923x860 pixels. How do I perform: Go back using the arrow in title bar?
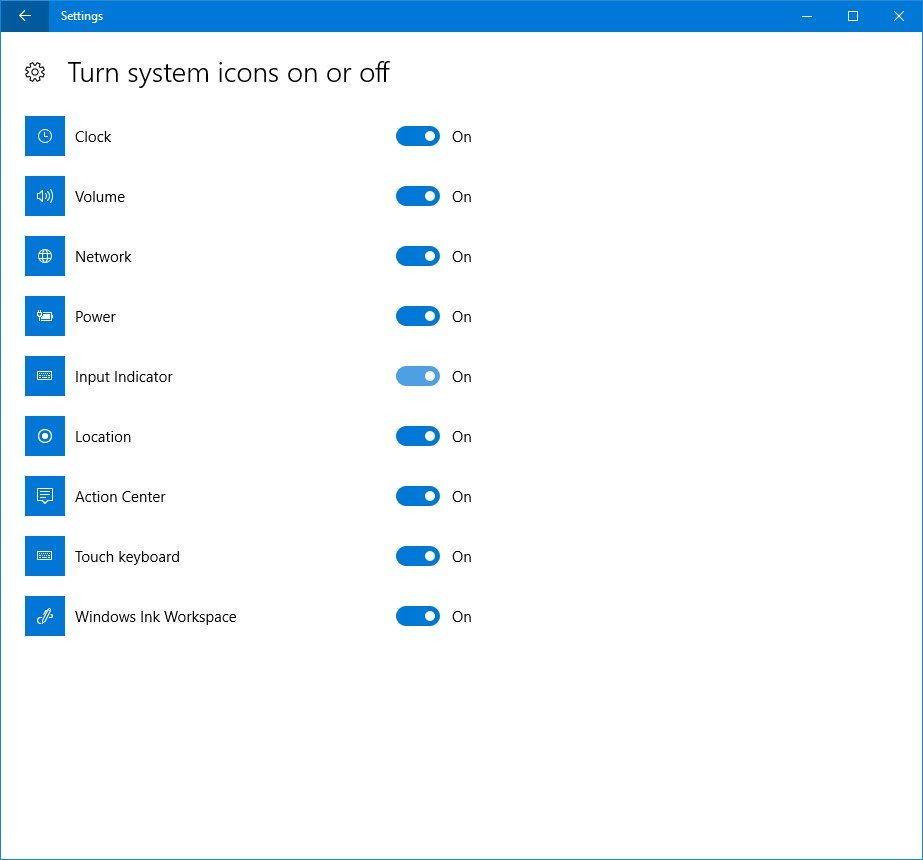point(25,16)
